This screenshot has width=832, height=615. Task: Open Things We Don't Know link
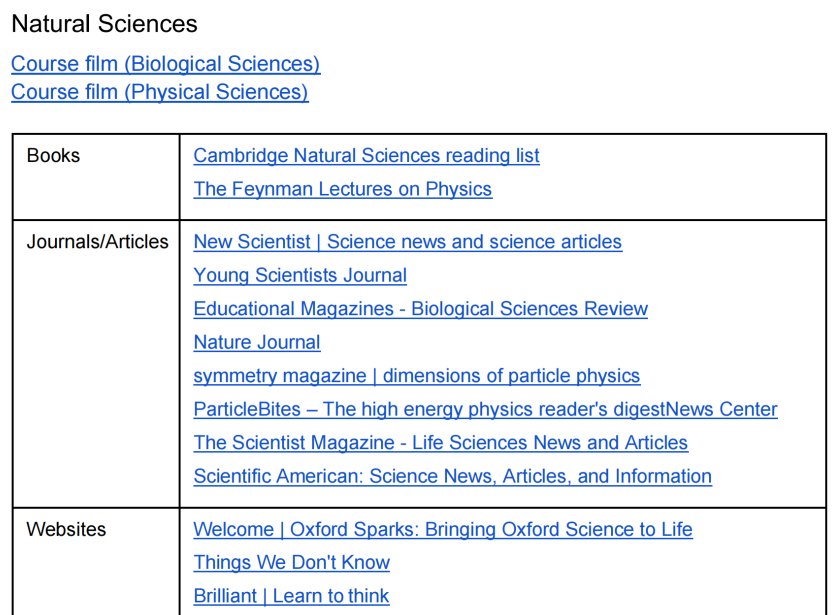[292, 562]
